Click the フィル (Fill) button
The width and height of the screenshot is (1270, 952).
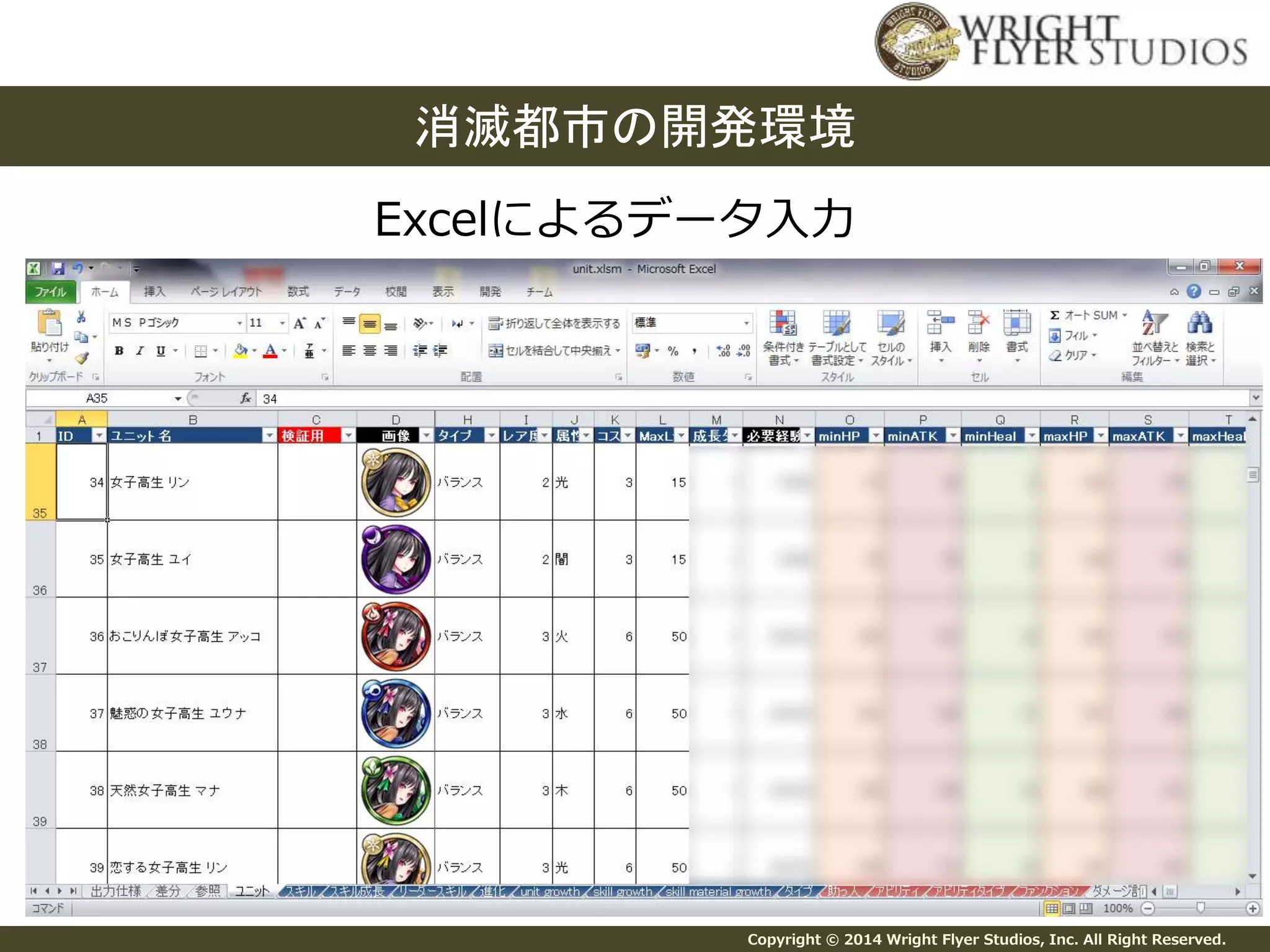(1073, 336)
